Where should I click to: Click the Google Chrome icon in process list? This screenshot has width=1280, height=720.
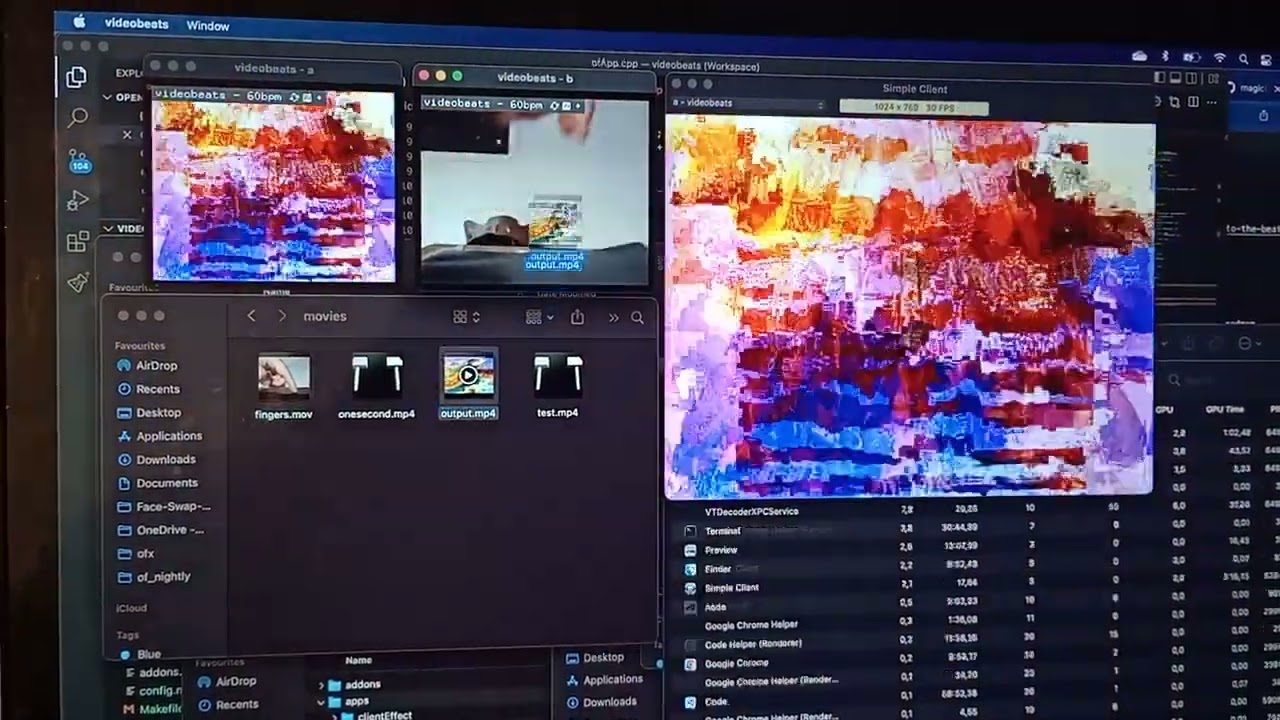pyautogui.click(x=690, y=664)
